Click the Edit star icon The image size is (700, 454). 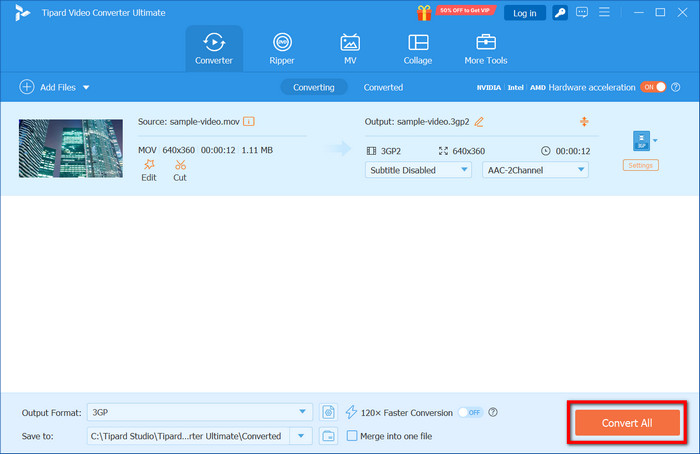[149, 165]
